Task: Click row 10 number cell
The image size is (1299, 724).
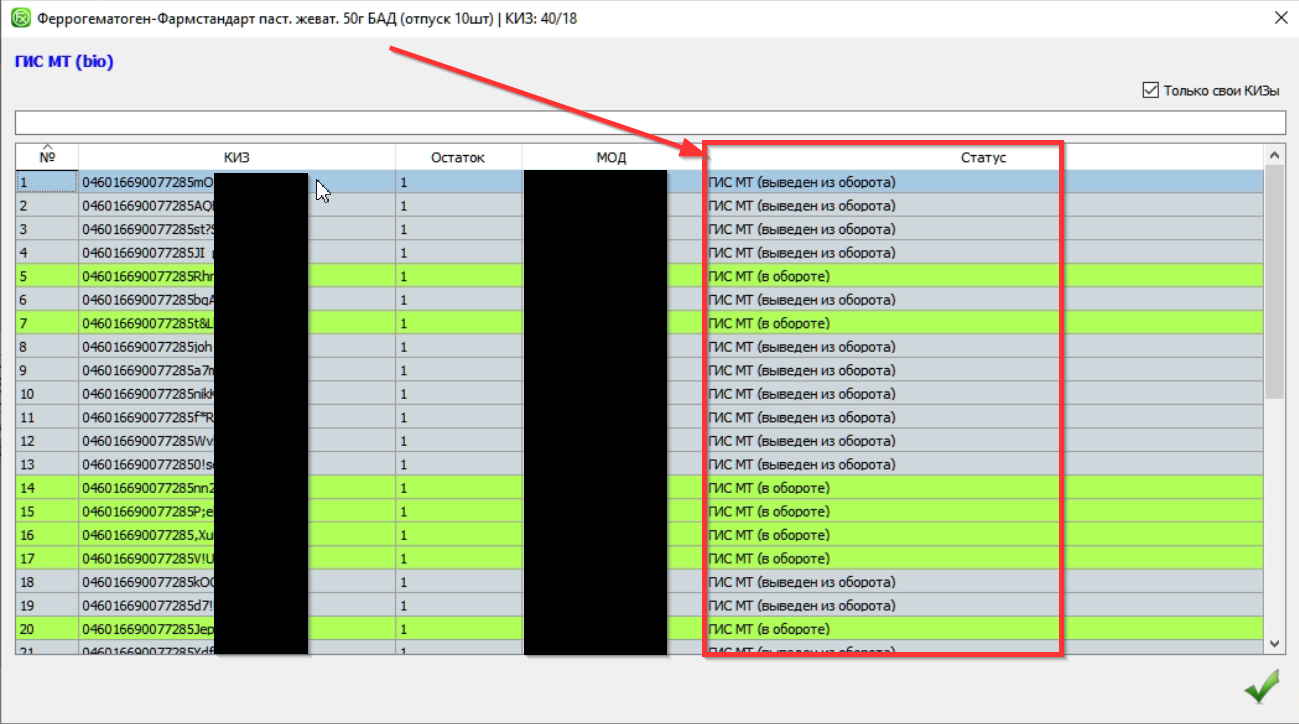Action: [46, 394]
